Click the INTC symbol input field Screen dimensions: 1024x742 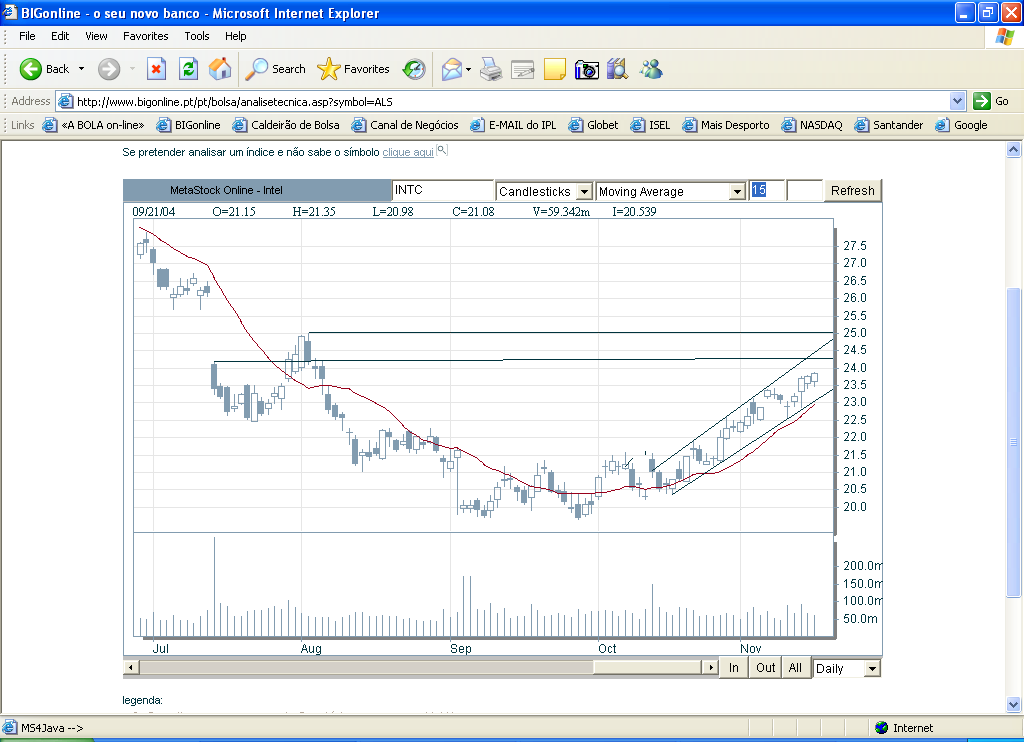click(x=442, y=190)
